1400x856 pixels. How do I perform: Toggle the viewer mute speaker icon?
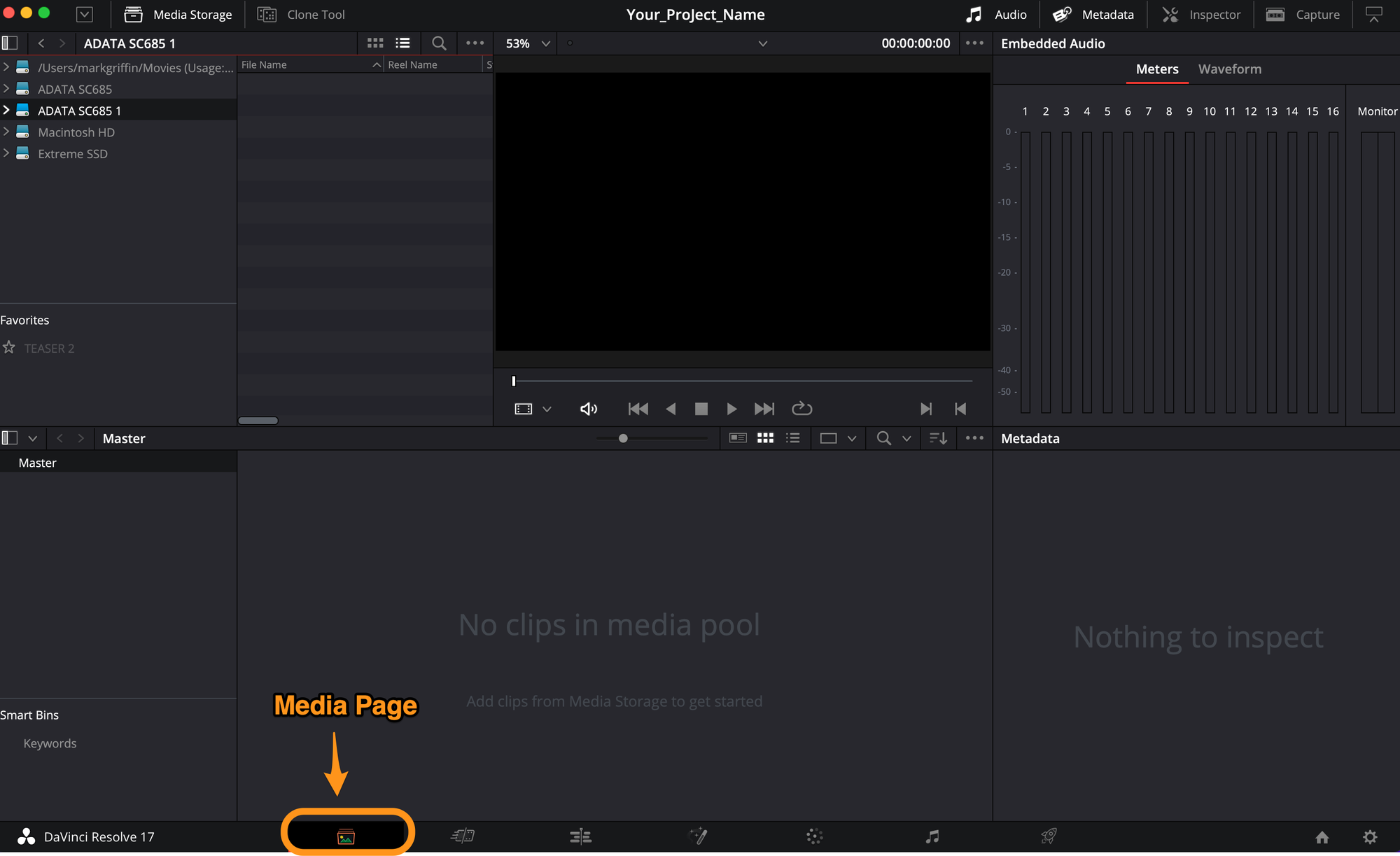pyautogui.click(x=589, y=409)
